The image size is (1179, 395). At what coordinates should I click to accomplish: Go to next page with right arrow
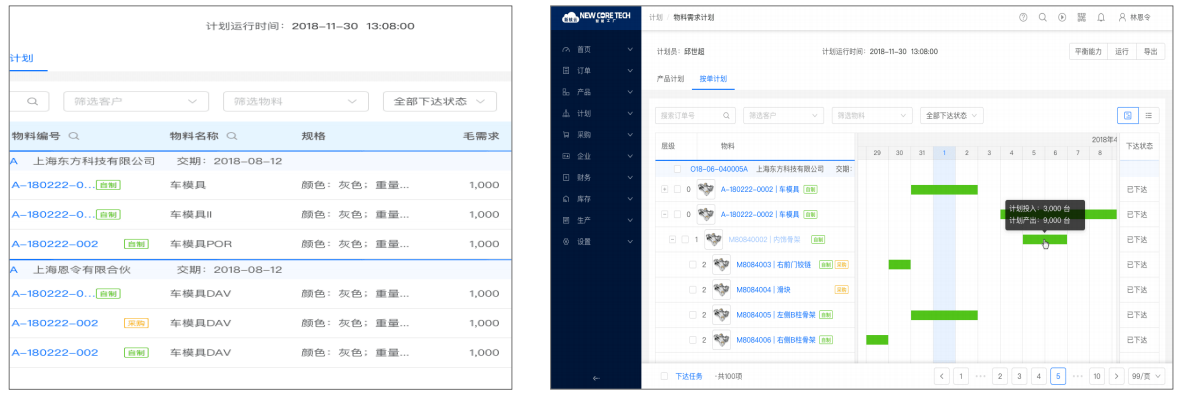pos(1117,375)
